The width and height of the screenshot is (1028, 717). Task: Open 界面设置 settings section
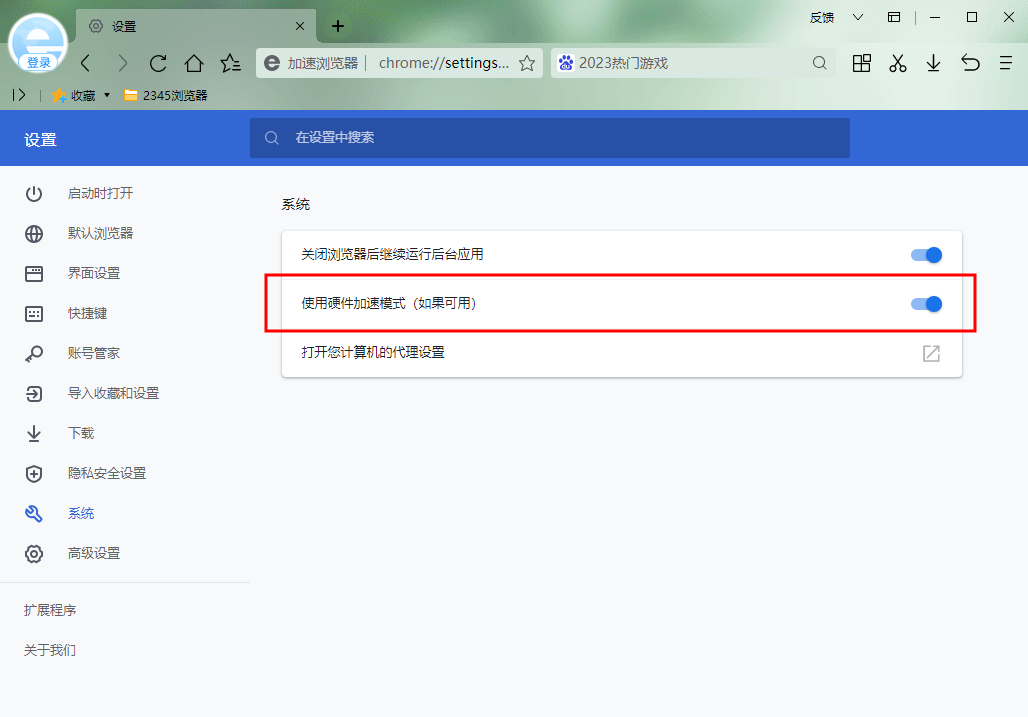tap(94, 273)
